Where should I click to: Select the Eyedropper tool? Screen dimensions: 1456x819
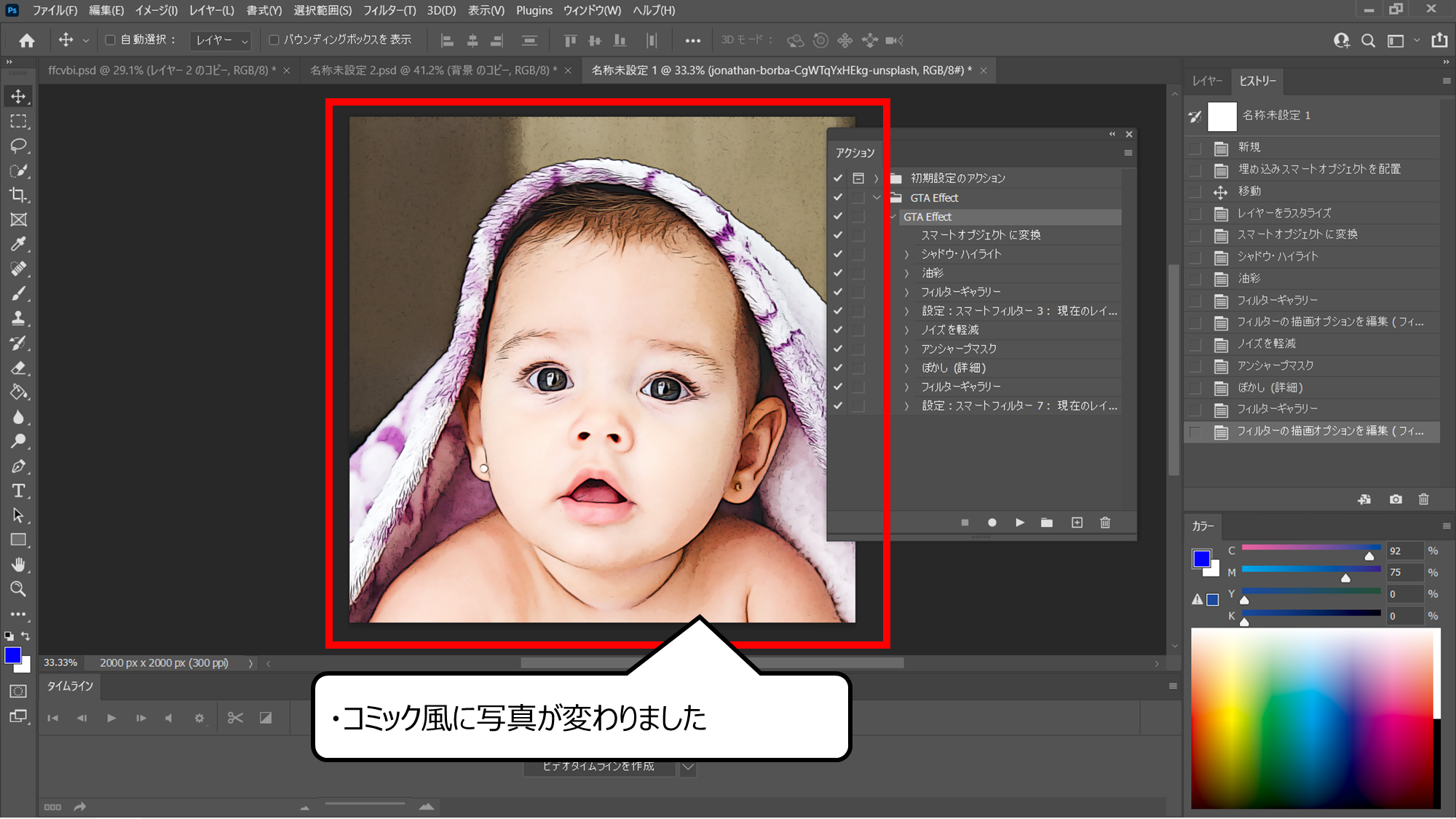click(x=18, y=245)
